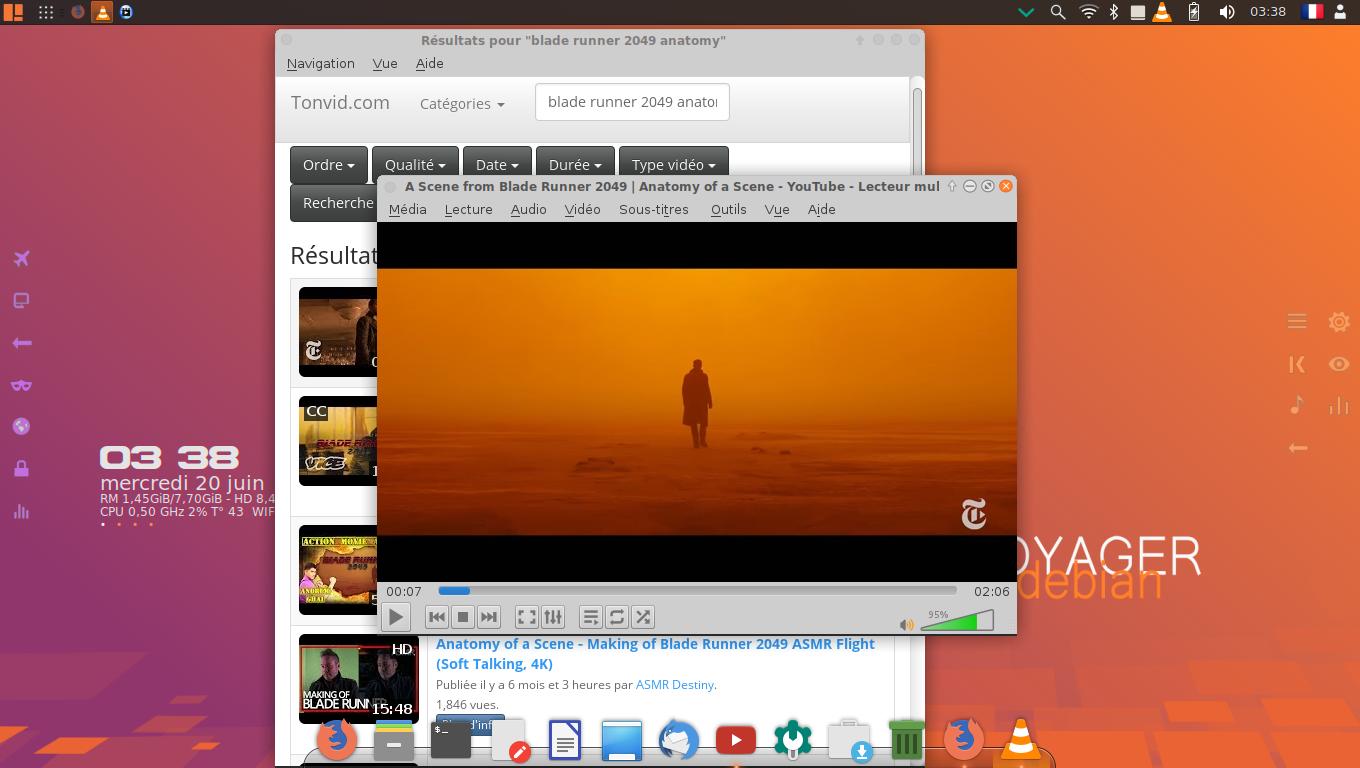Open the system volume indicator in top panel
This screenshot has height=768, width=1360.
(x=1226, y=12)
